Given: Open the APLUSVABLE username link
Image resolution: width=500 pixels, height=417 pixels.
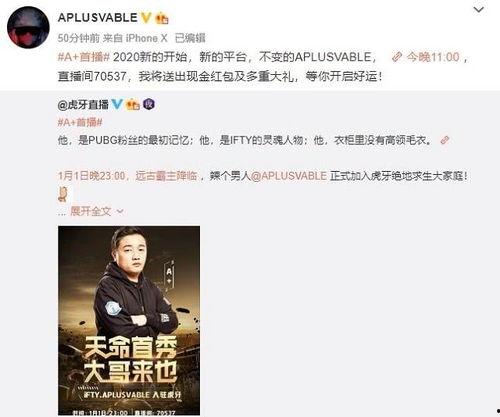Looking at the screenshot, I should pyautogui.click(x=97, y=18).
